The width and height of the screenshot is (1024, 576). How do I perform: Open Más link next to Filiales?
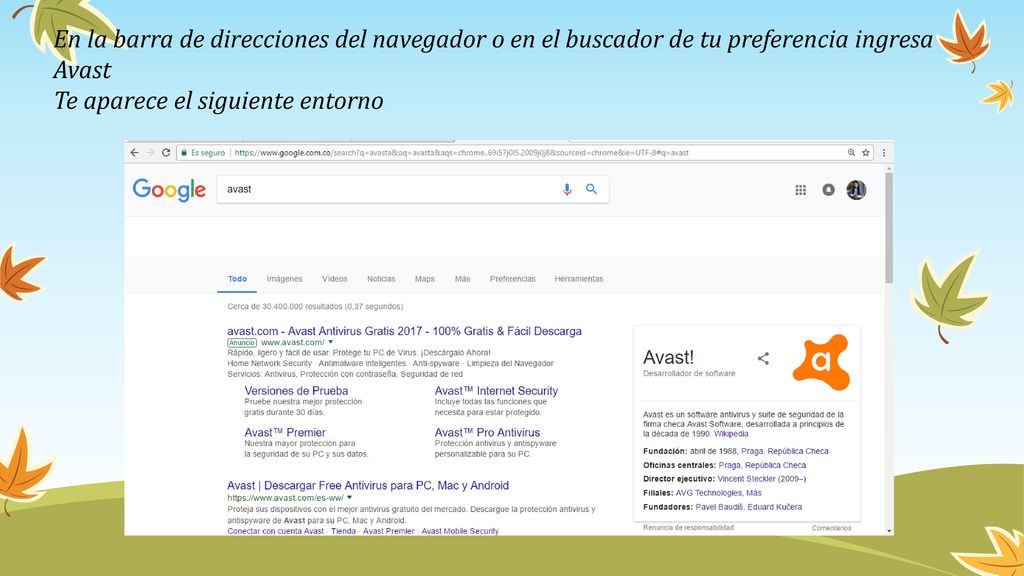(x=754, y=493)
